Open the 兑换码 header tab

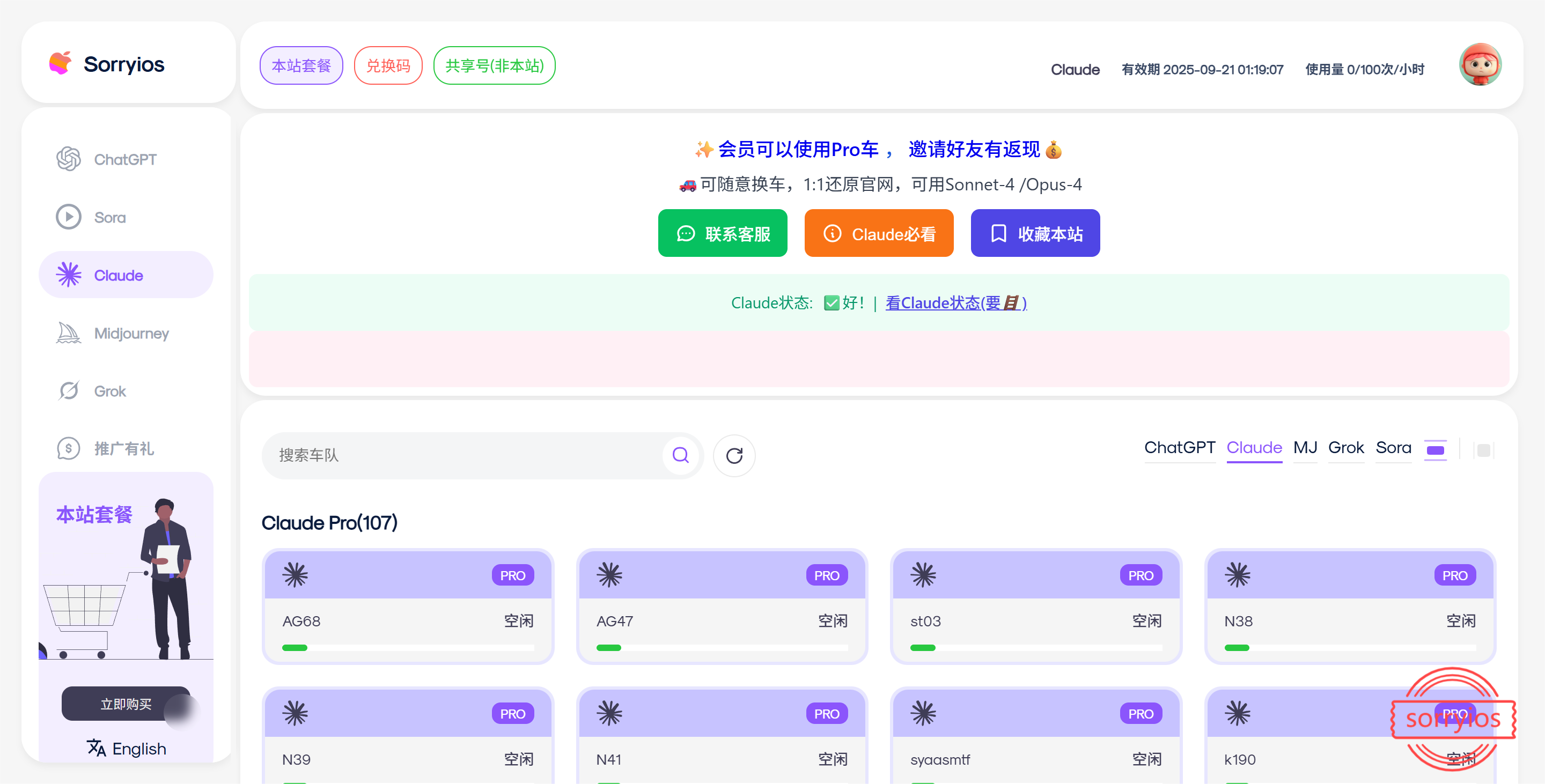point(388,65)
